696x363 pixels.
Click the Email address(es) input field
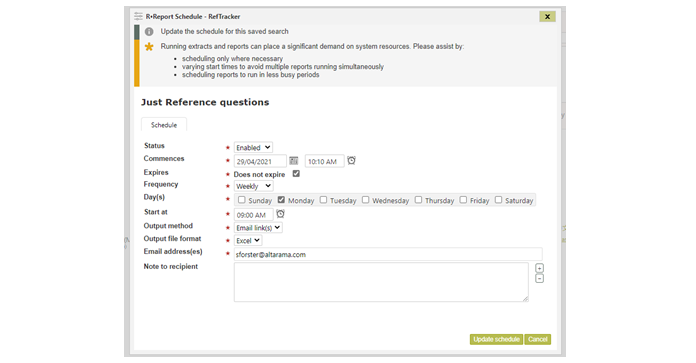(x=388, y=254)
